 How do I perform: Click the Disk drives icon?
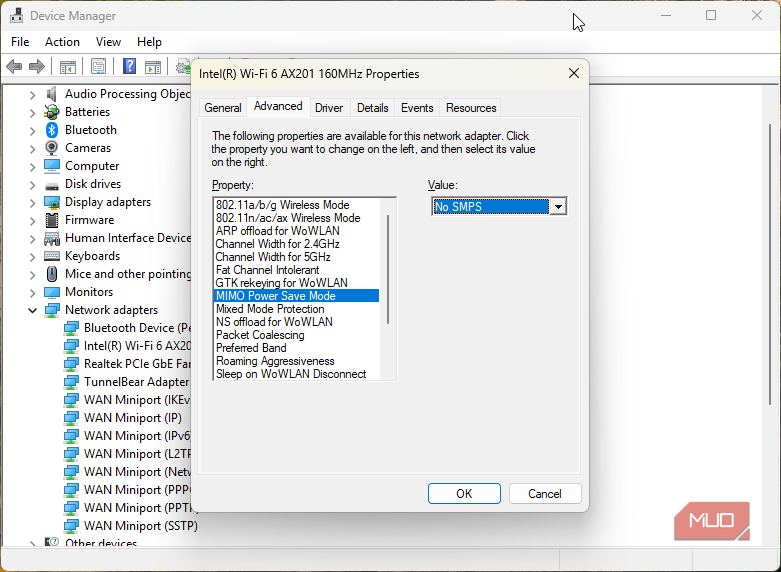point(52,185)
